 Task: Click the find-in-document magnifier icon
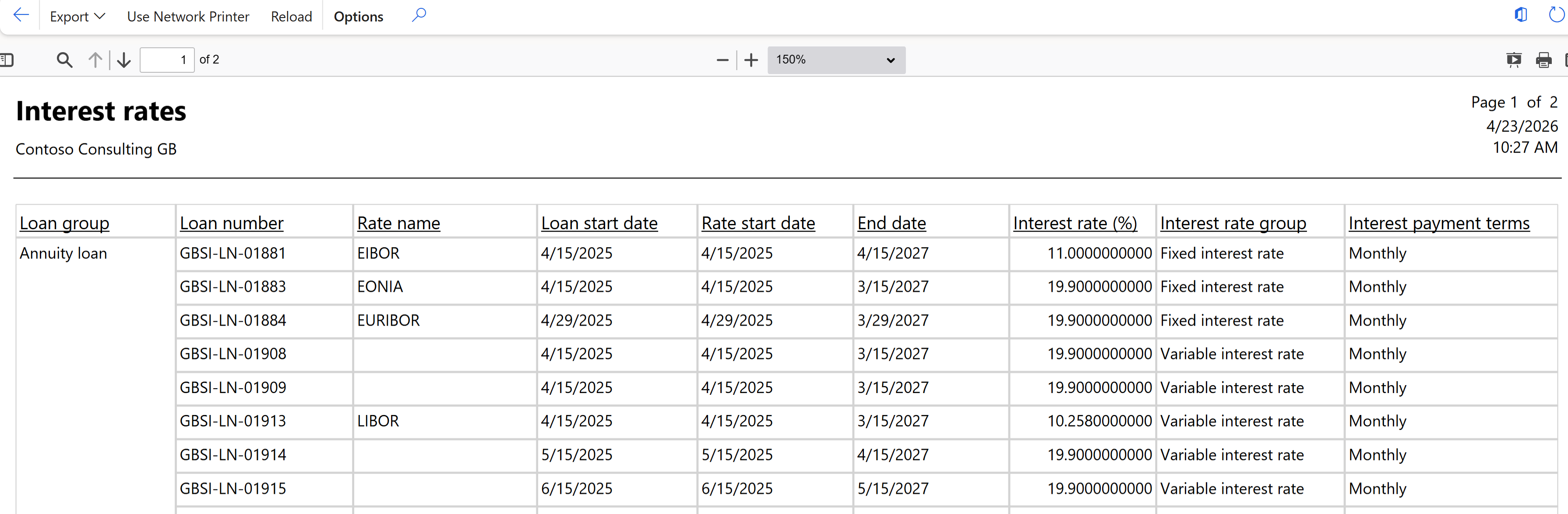tap(64, 60)
